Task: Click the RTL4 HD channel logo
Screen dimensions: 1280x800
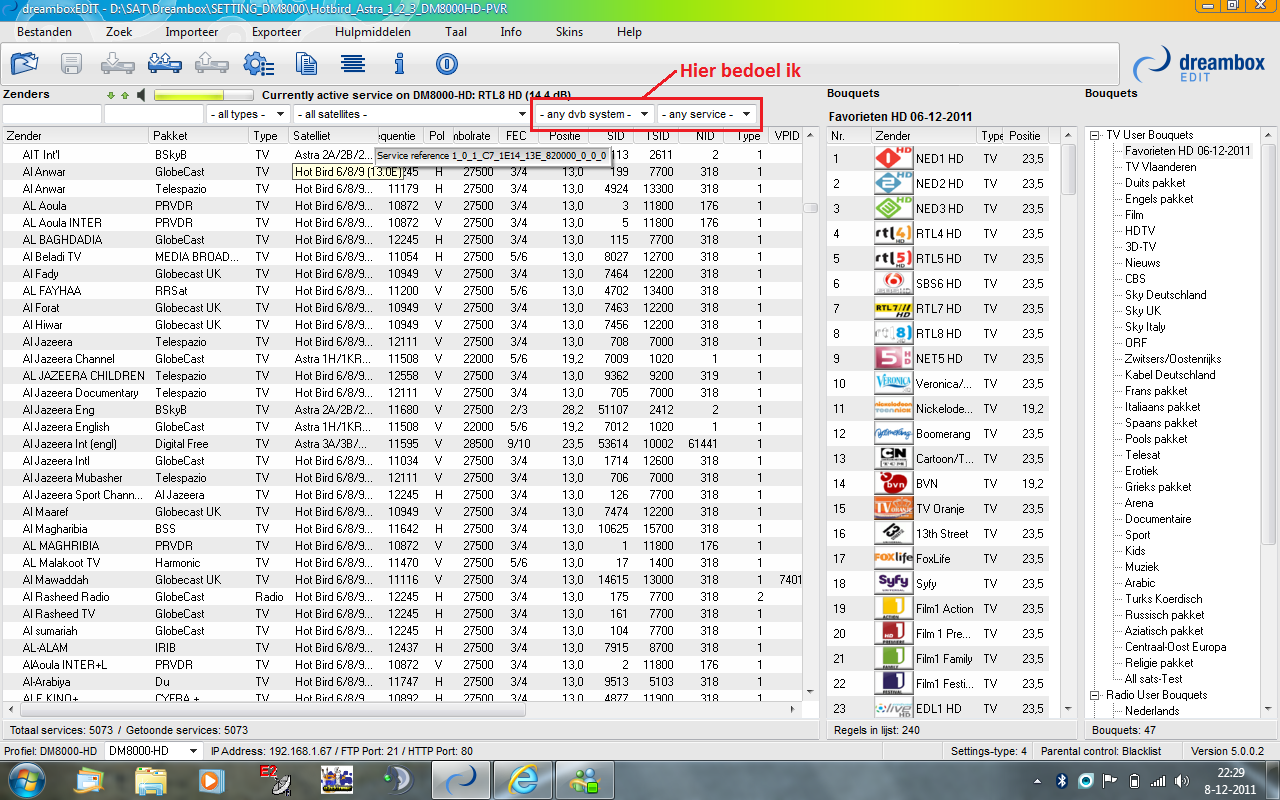Action: (x=893, y=233)
